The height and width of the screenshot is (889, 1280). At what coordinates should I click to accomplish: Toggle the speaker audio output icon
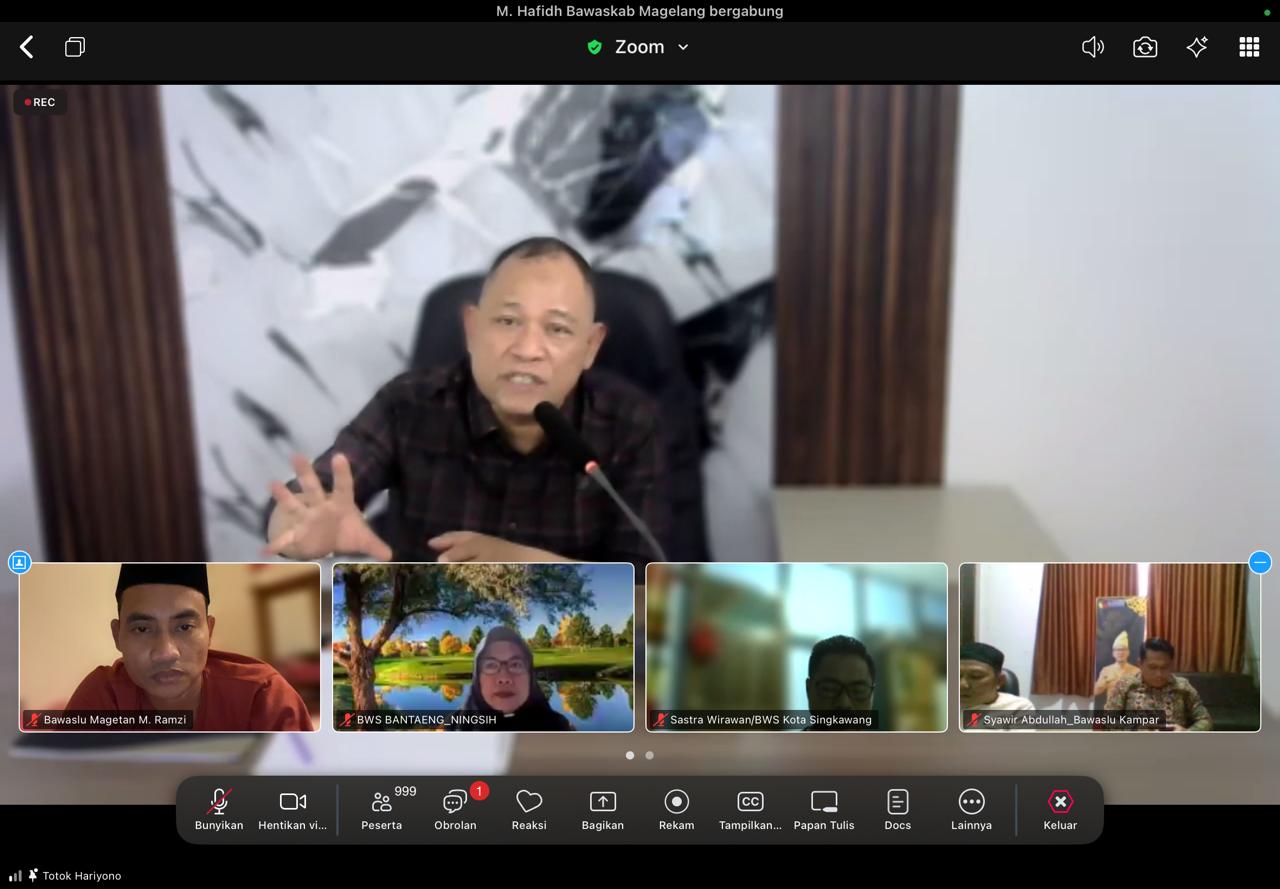(1092, 47)
